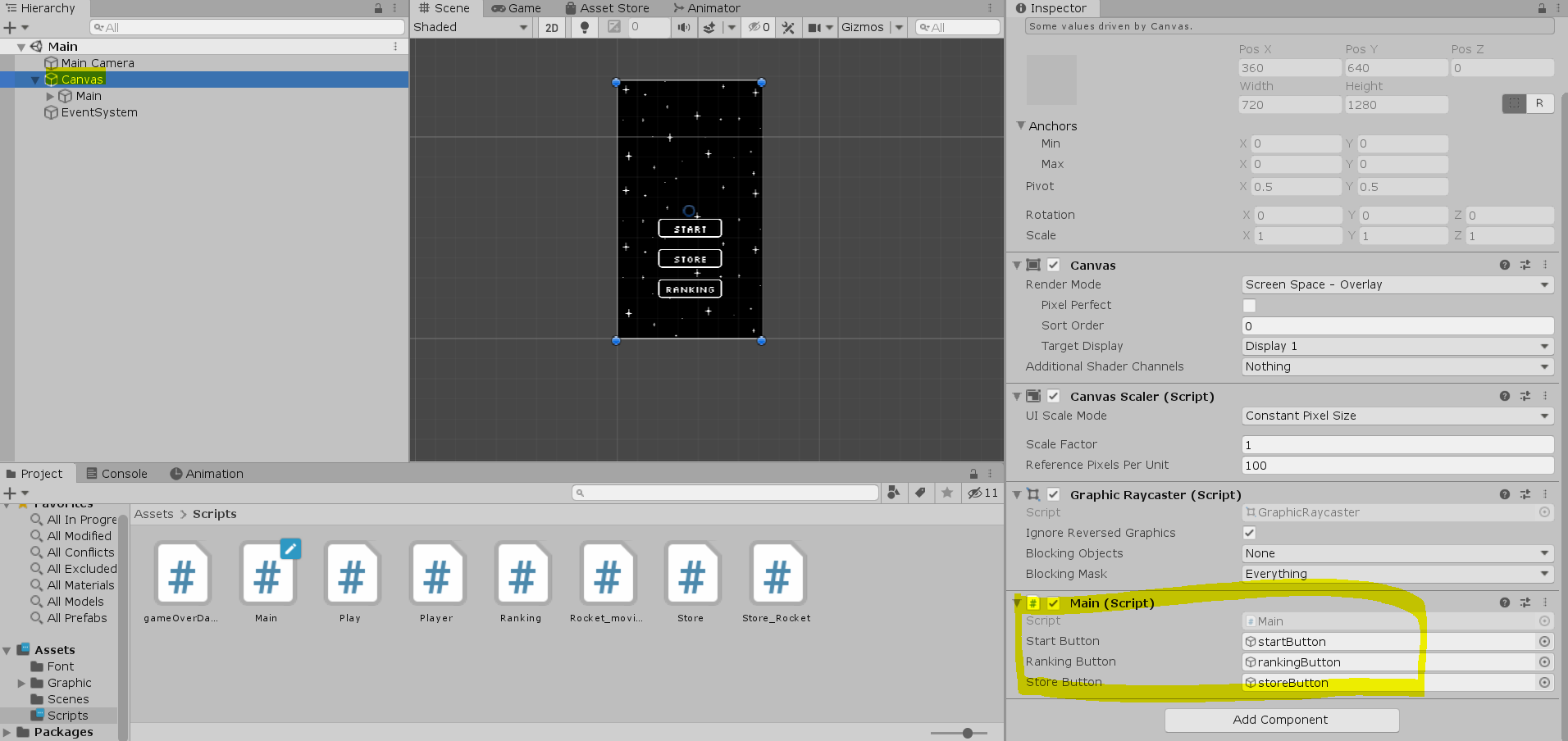Pick object for Ranking Button field
Screen dimensions: 1568x741
(x=1545, y=661)
